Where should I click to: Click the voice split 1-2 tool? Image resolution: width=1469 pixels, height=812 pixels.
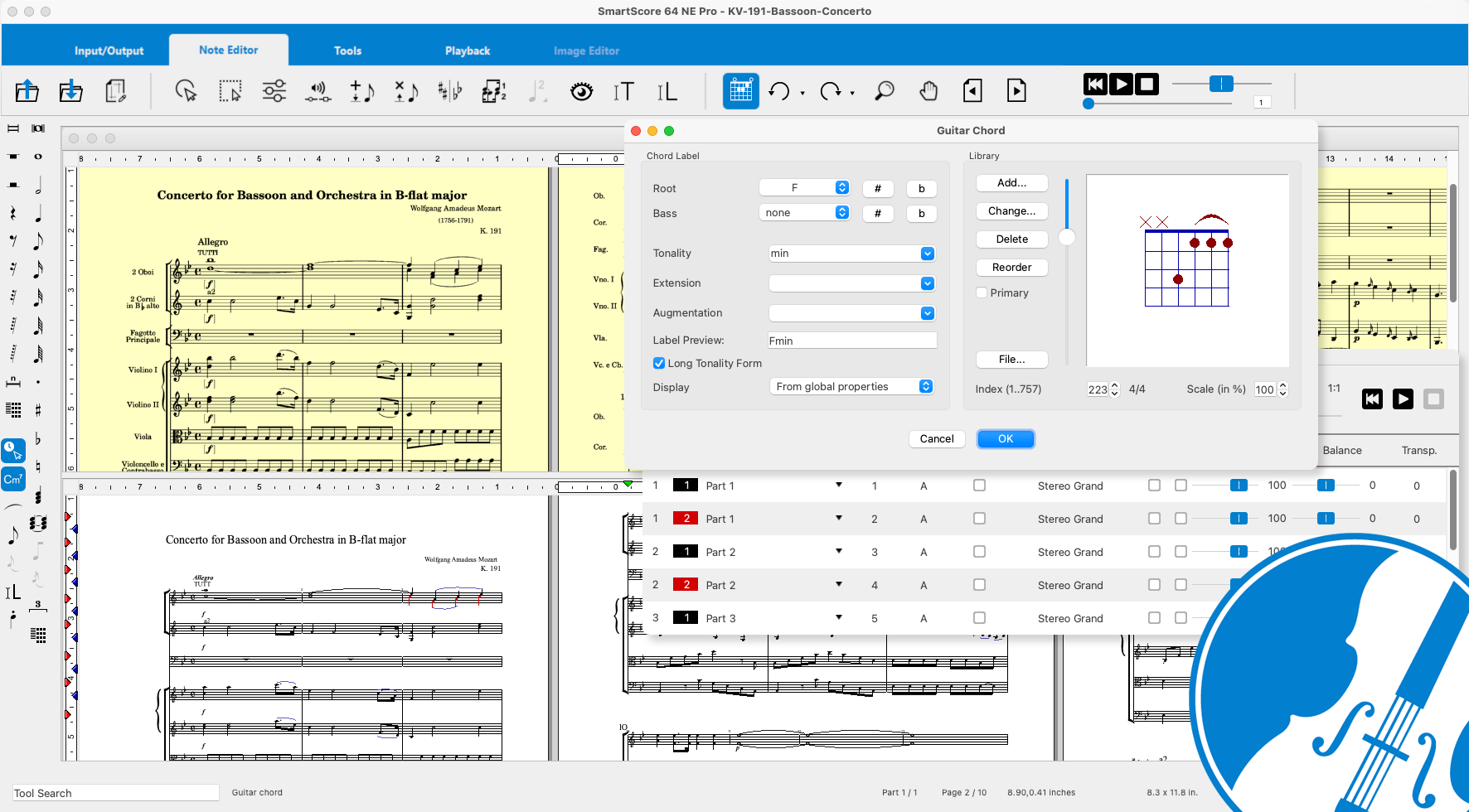tap(494, 90)
